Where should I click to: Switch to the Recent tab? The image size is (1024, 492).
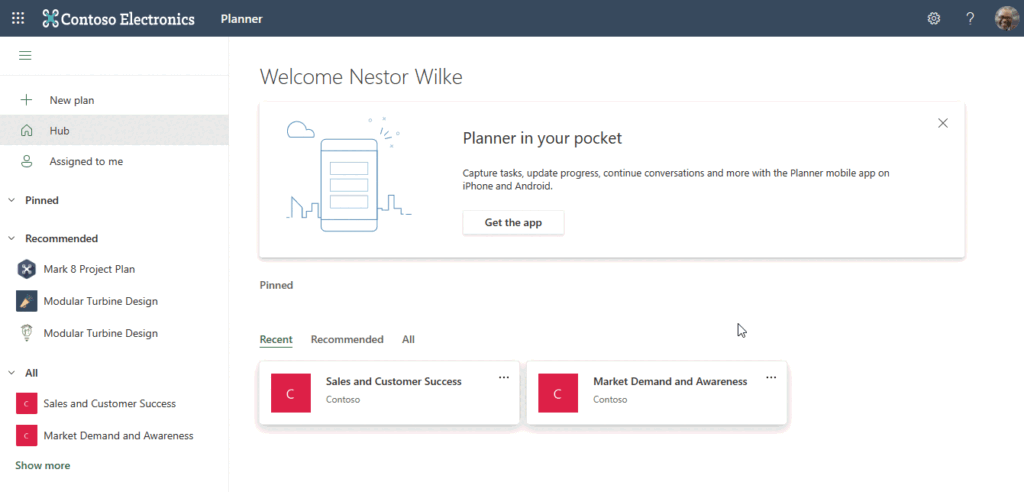[x=276, y=340]
